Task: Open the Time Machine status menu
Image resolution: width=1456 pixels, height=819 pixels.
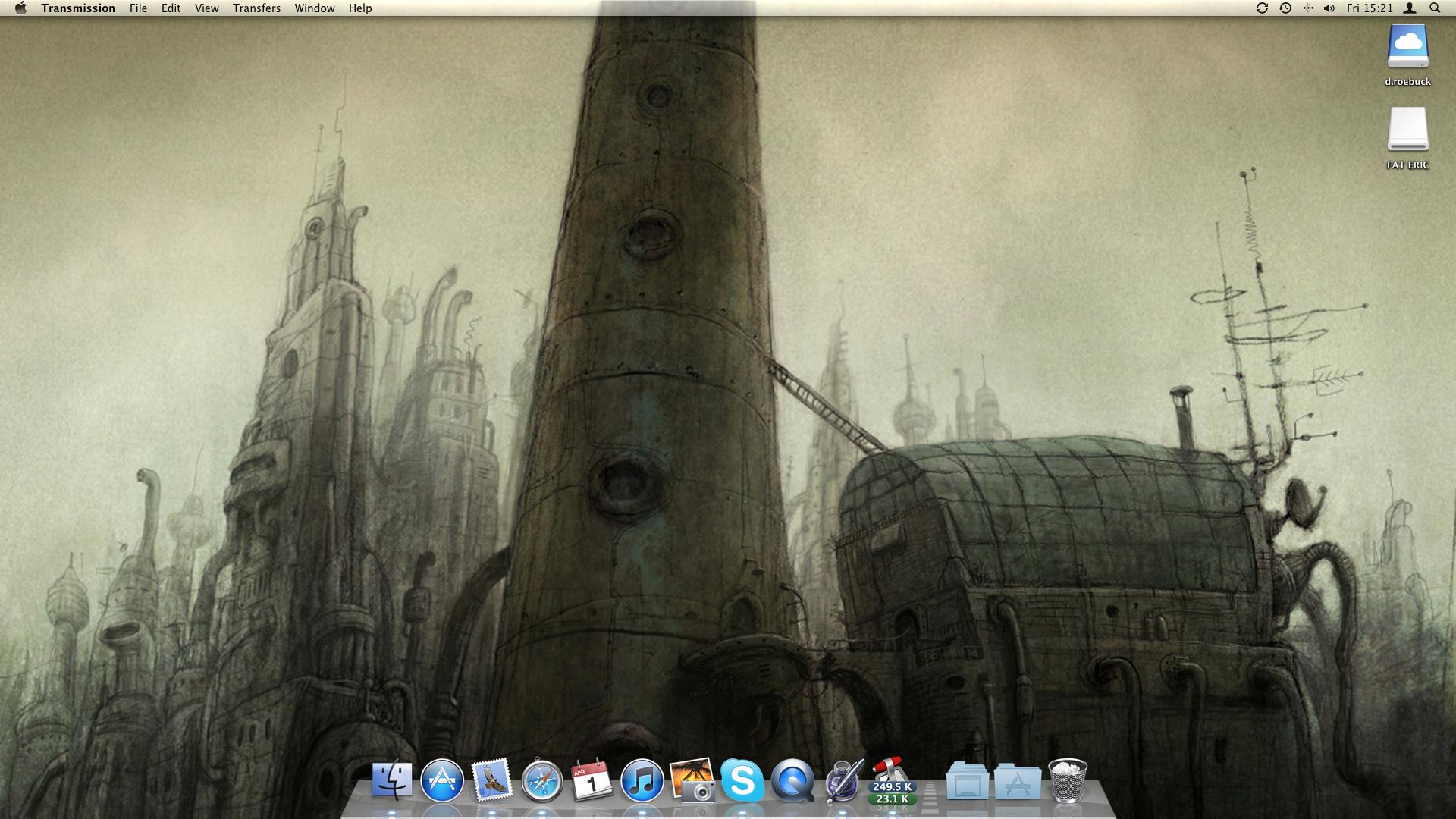Action: coord(1285,8)
